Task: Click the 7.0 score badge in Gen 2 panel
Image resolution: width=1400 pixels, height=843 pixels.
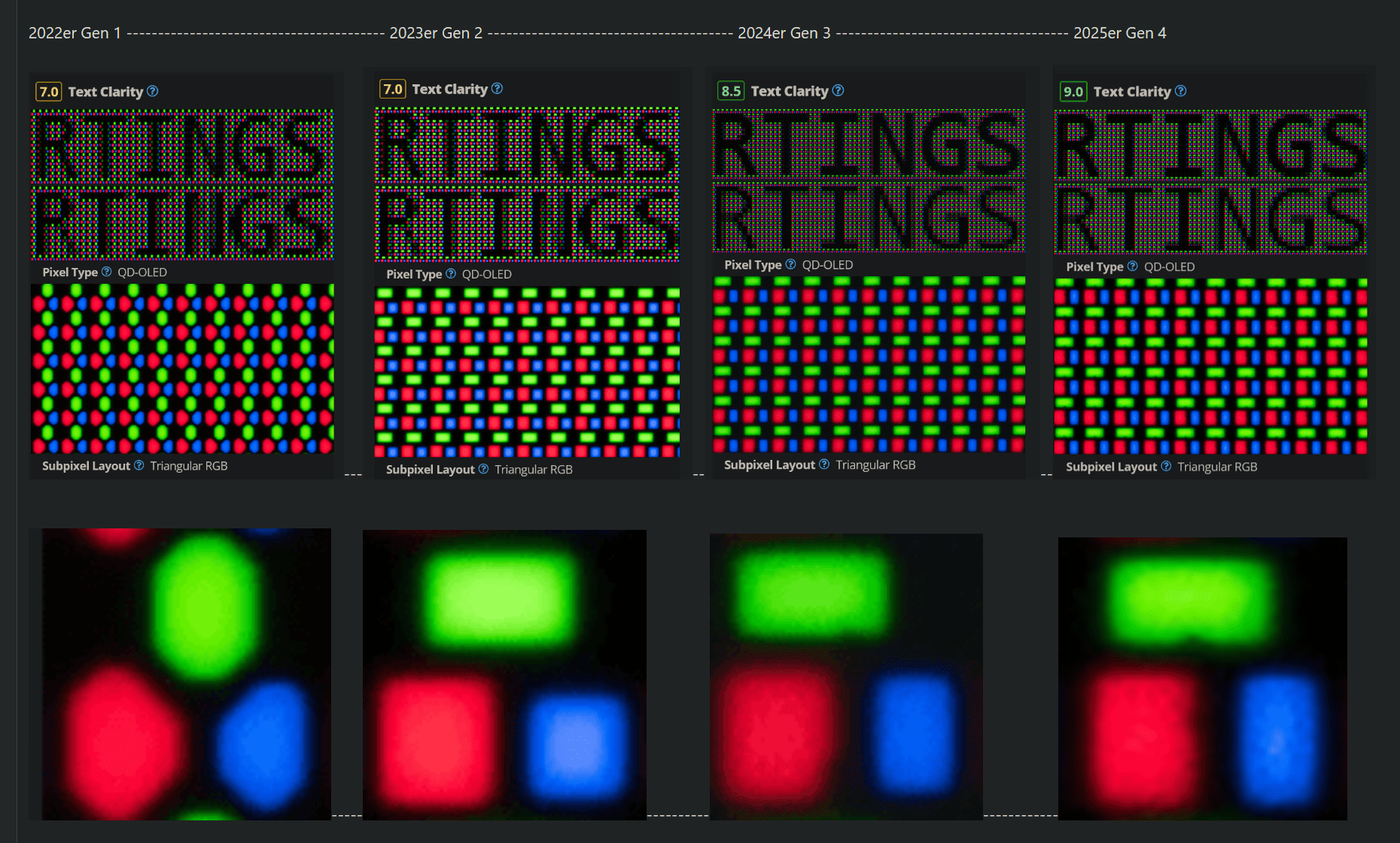Action: click(x=393, y=89)
